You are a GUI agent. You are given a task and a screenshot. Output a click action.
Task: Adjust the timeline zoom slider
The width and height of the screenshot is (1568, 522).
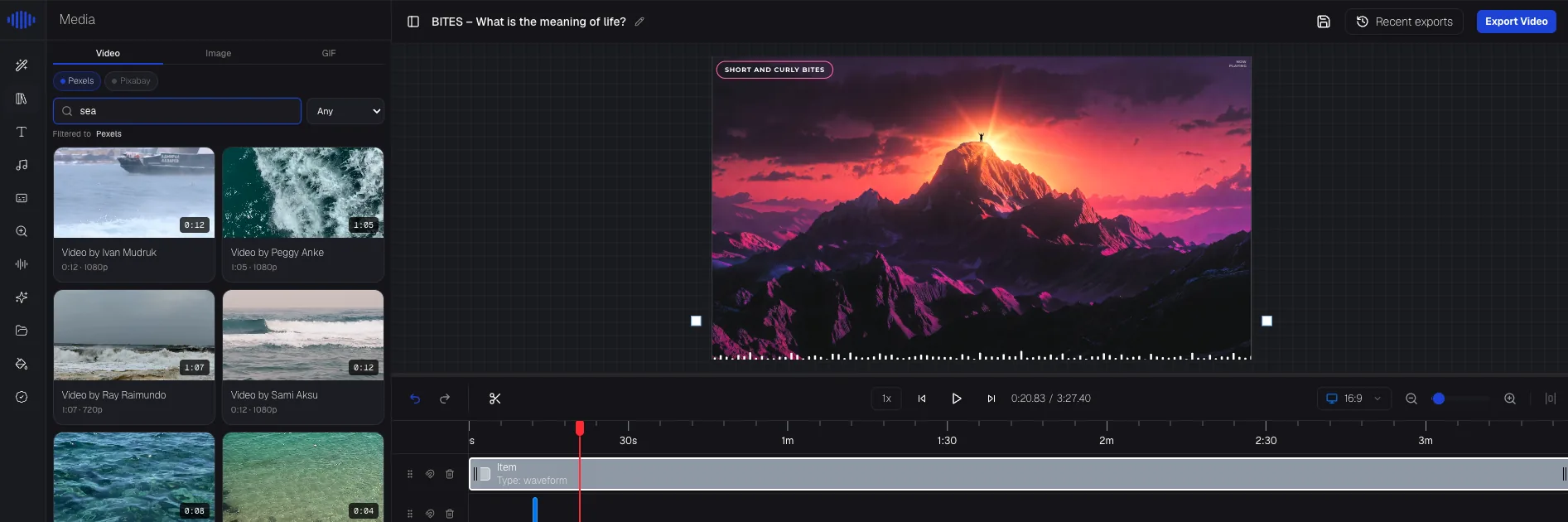1459,399
